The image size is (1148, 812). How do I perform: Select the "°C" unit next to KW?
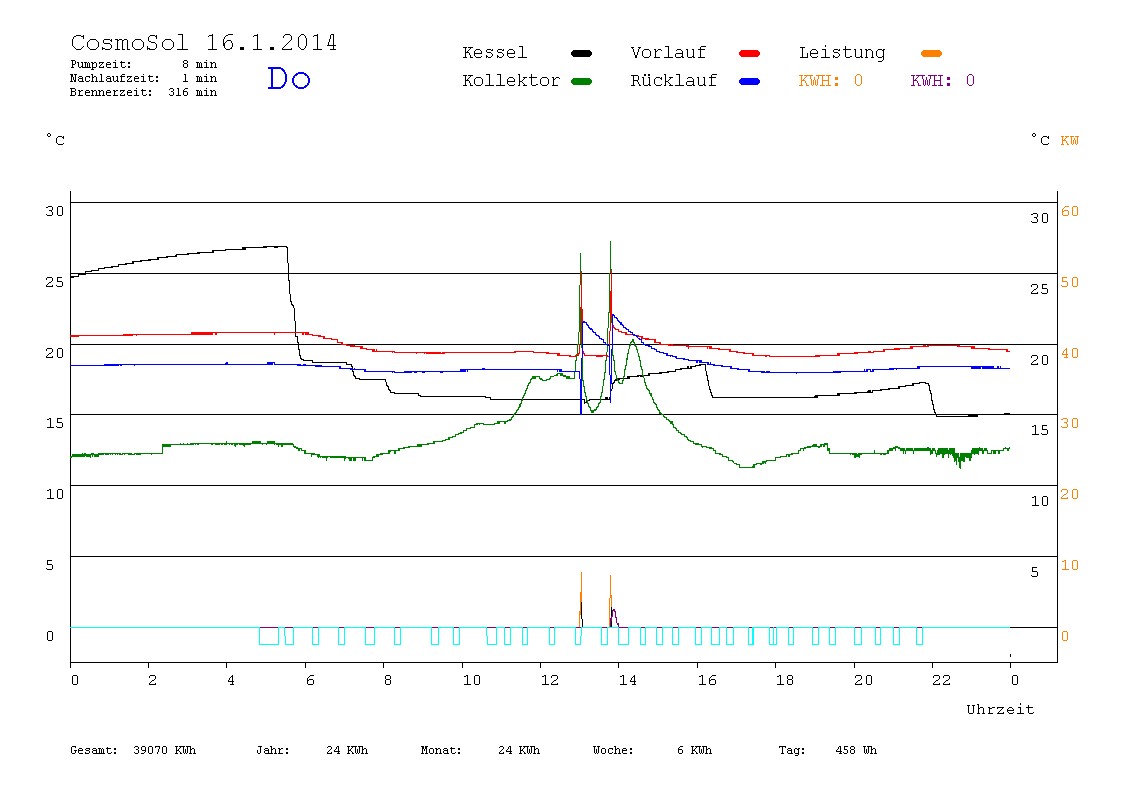pyautogui.click(x=1040, y=140)
